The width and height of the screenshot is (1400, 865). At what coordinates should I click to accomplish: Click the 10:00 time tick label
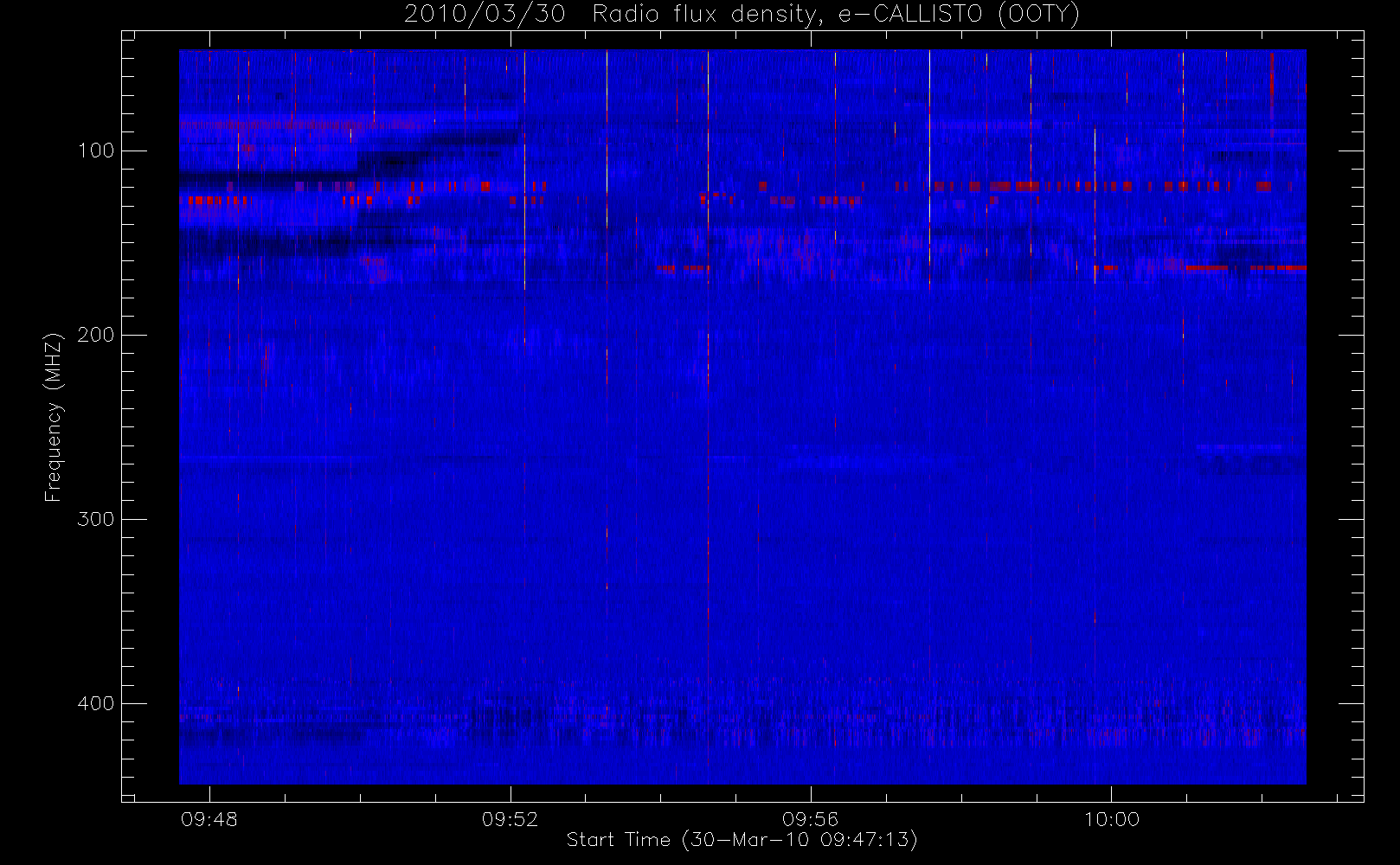(x=1111, y=819)
